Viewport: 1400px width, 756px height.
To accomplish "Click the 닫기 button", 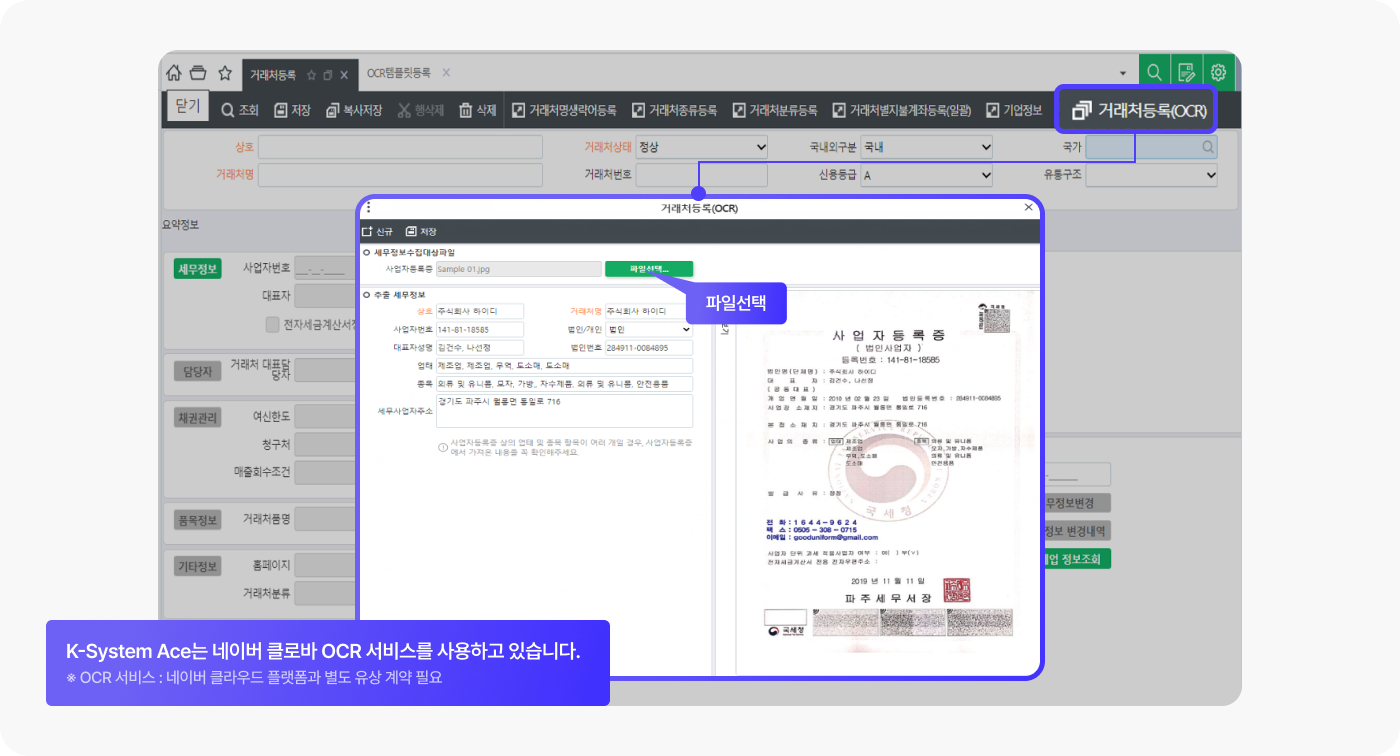I will tap(188, 107).
